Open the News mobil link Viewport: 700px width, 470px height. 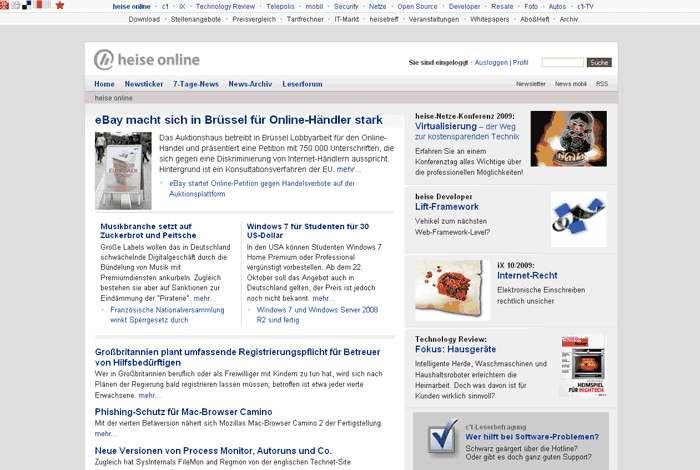[571, 84]
